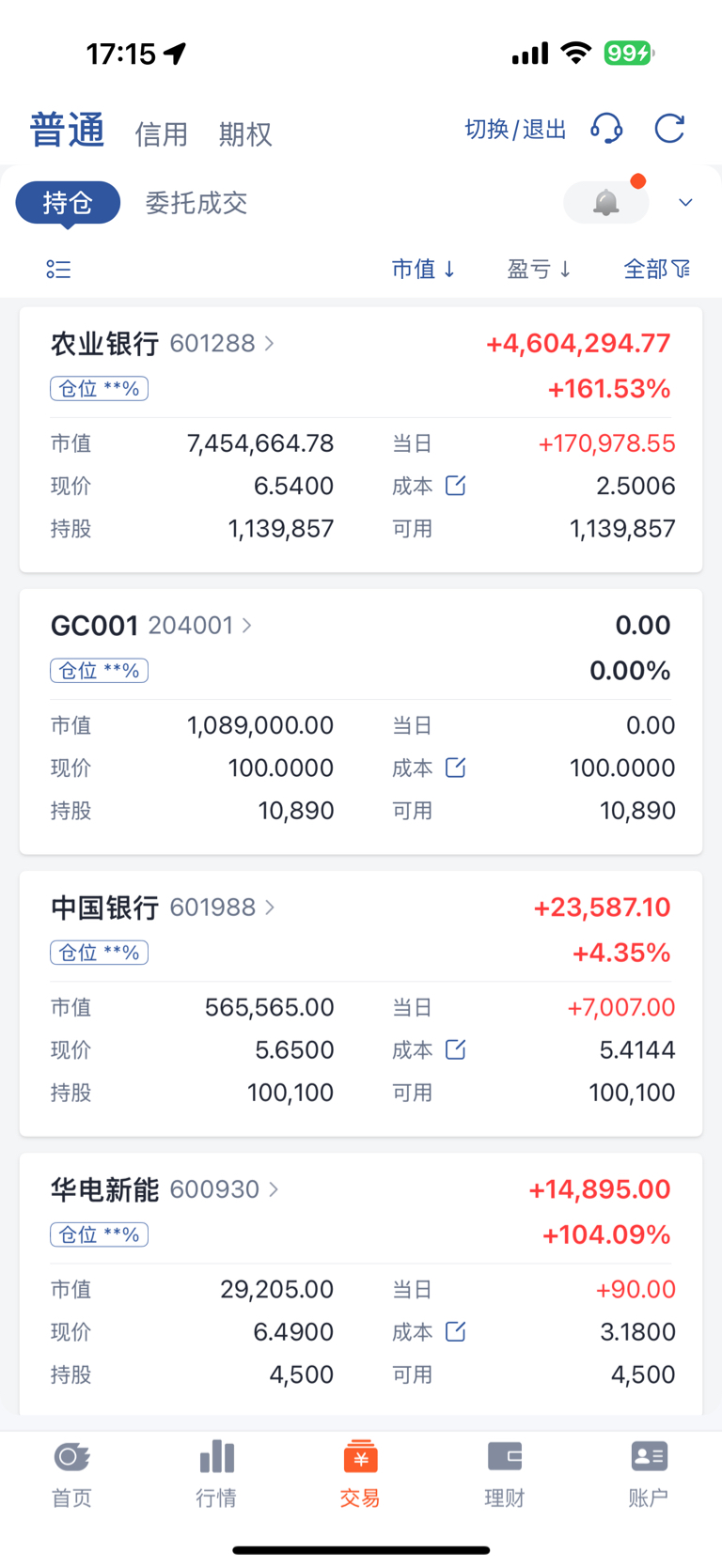Open 行情 market quotes in bottom bar
The width and height of the screenshot is (722, 1568).
216,1473
